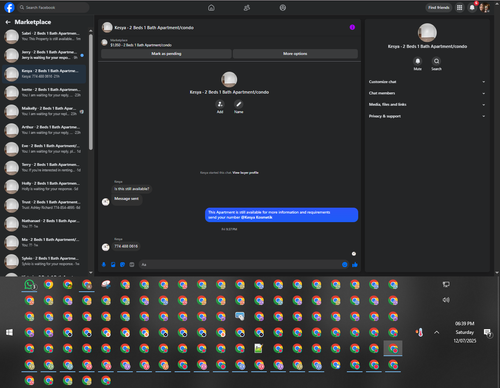The width and height of the screenshot is (500, 388).
Task: Click the Add people icon
Action: point(220,104)
